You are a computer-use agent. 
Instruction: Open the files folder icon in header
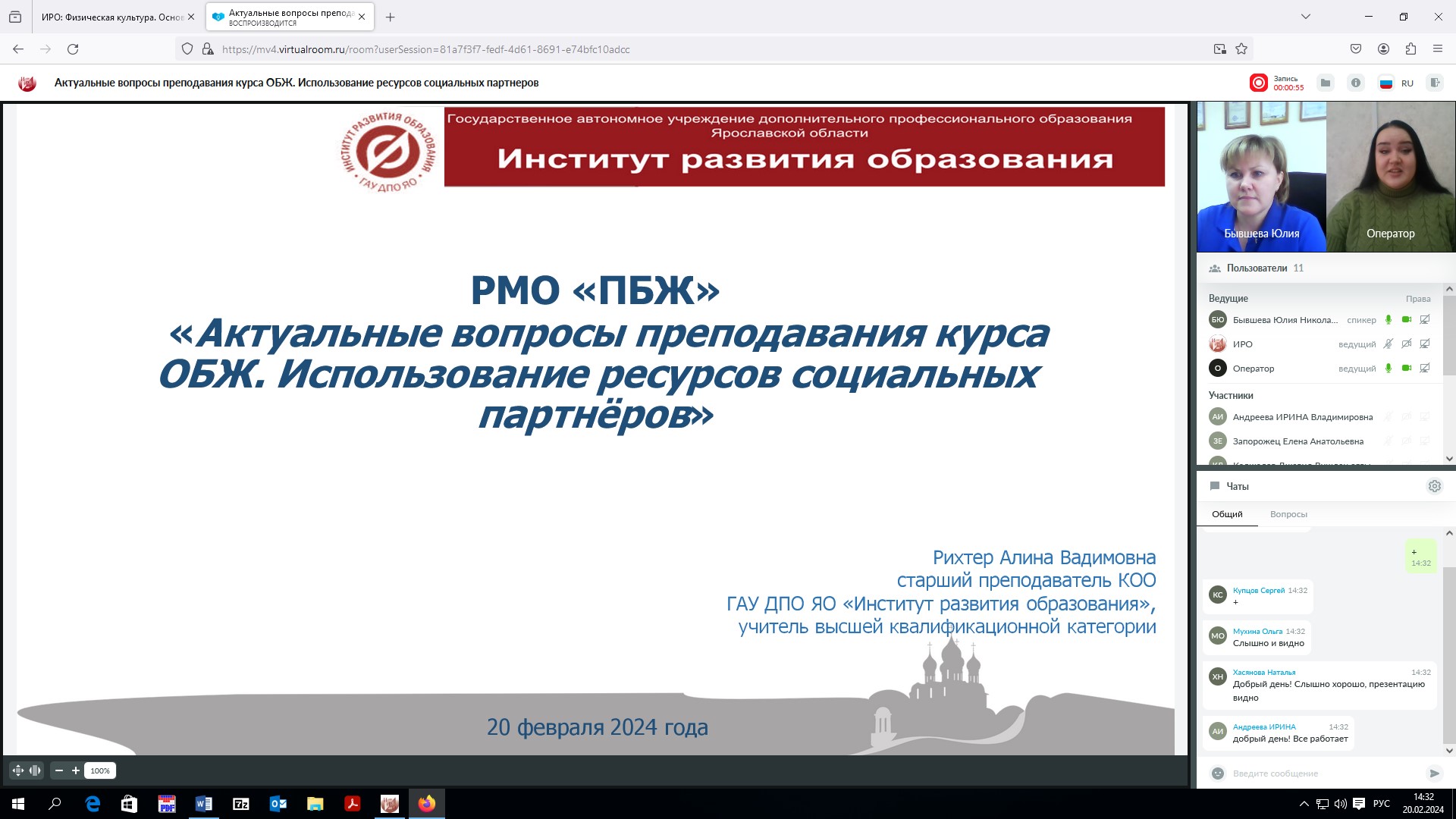point(1326,83)
